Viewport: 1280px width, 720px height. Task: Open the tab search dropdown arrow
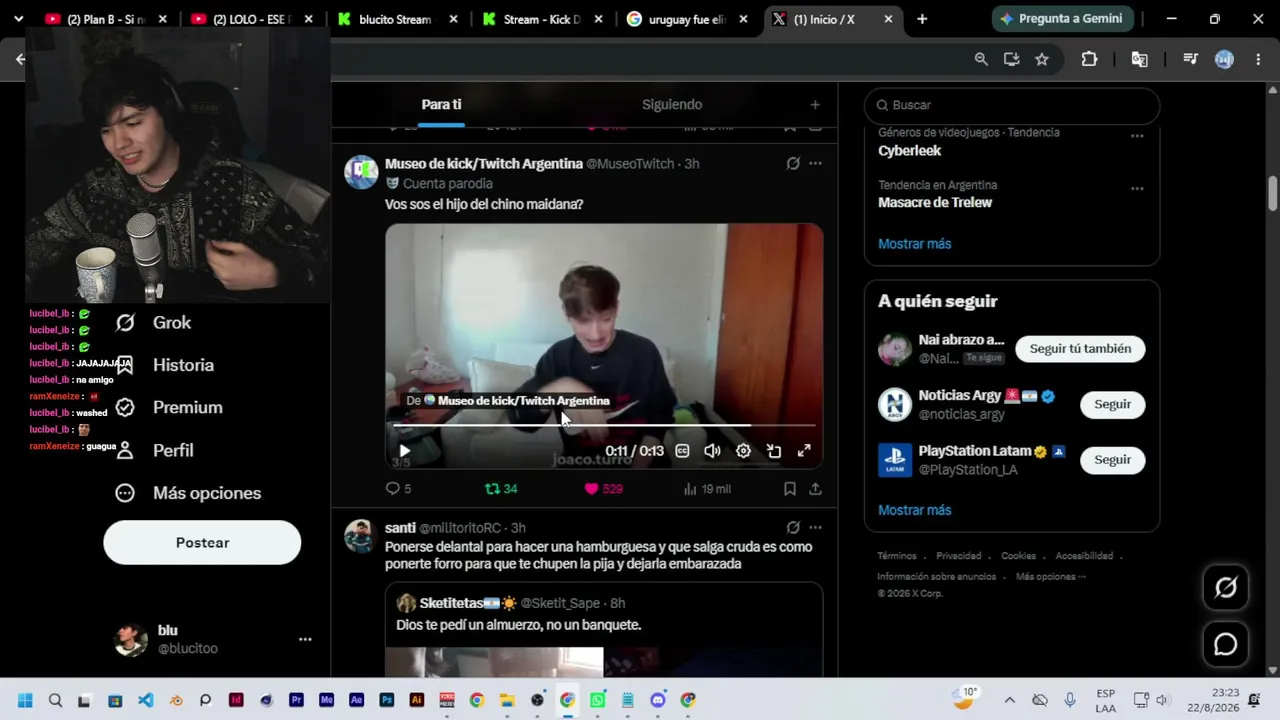(x=18, y=19)
